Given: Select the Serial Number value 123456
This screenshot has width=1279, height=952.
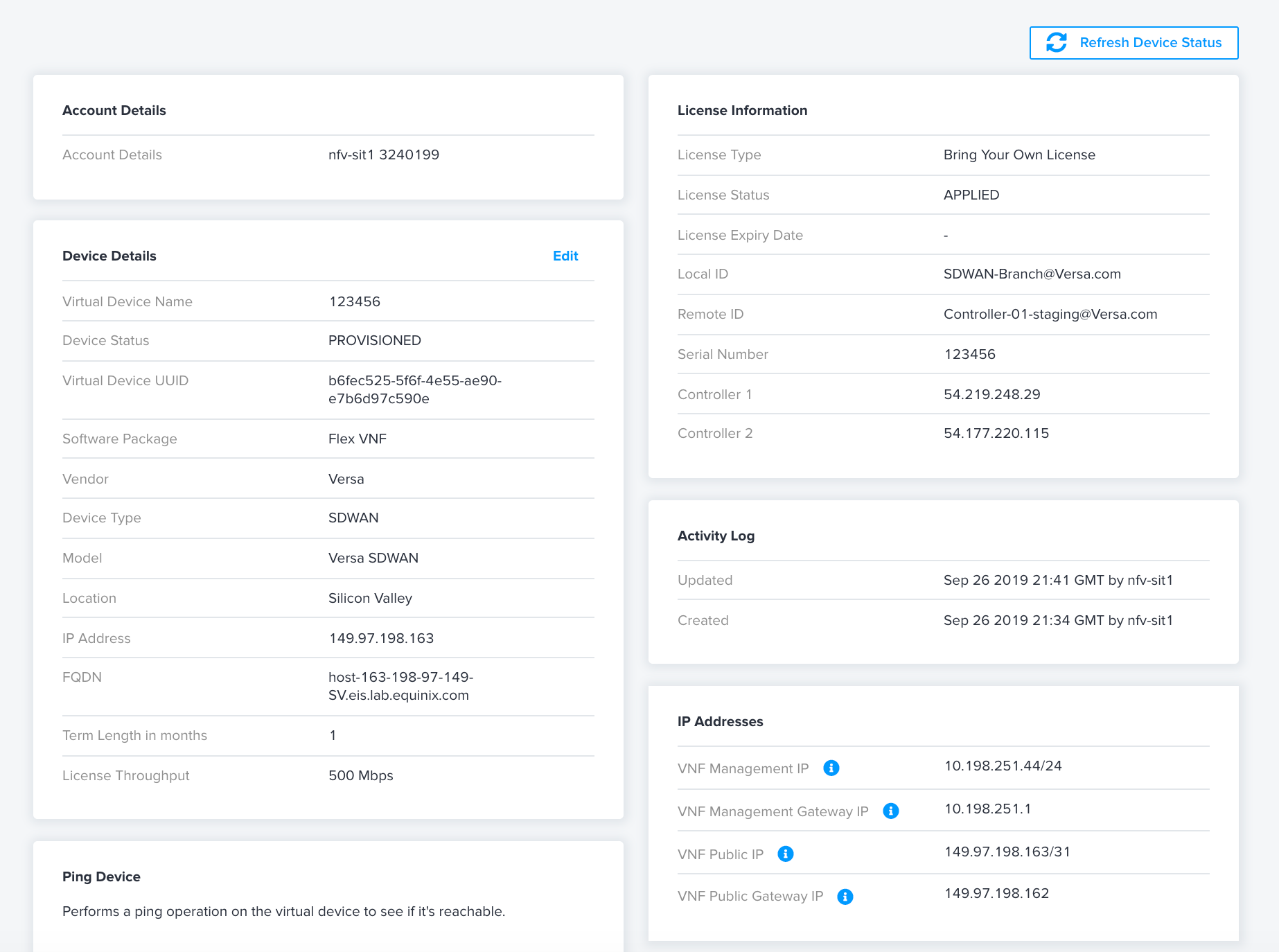Looking at the screenshot, I should tap(970, 354).
